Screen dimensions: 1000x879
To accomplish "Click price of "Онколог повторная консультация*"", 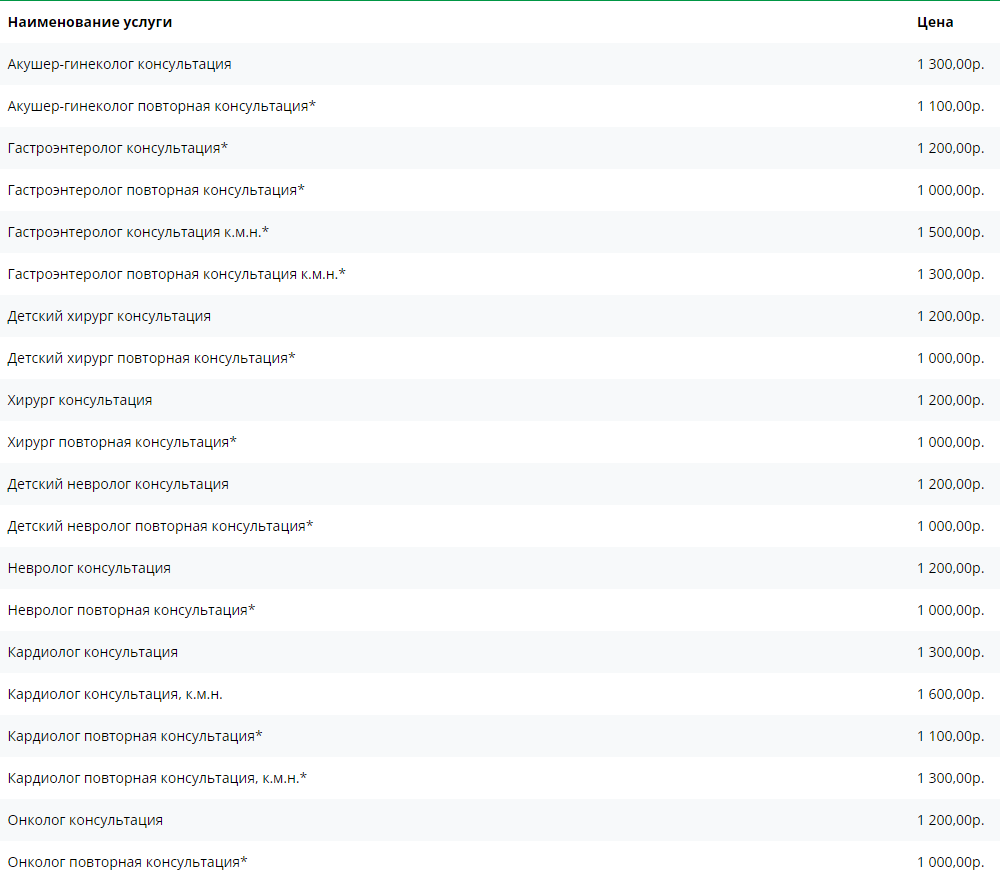I will pyautogui.click(x=950, y=862).
